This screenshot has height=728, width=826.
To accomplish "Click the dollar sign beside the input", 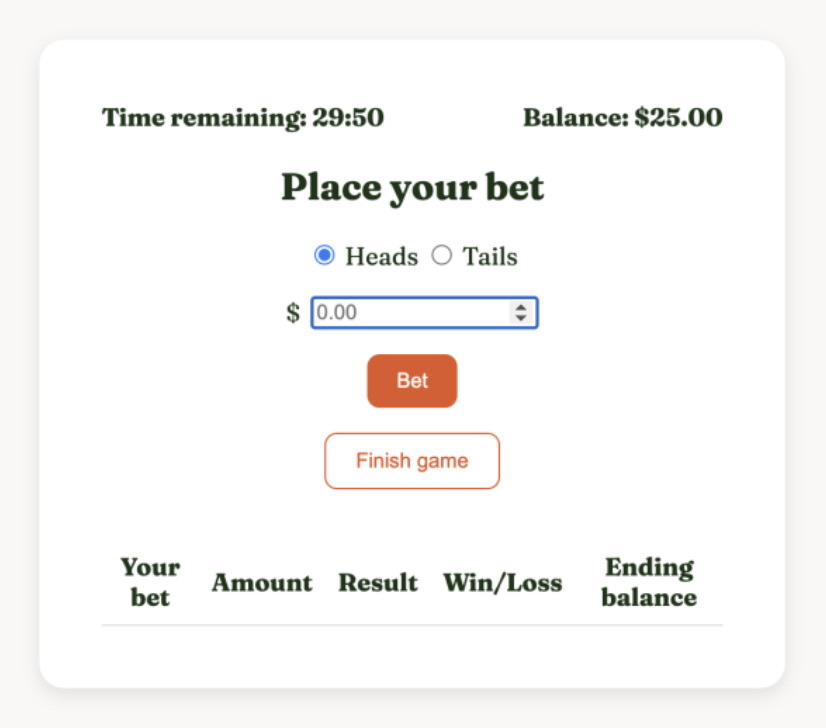I will tap(293, 313).
